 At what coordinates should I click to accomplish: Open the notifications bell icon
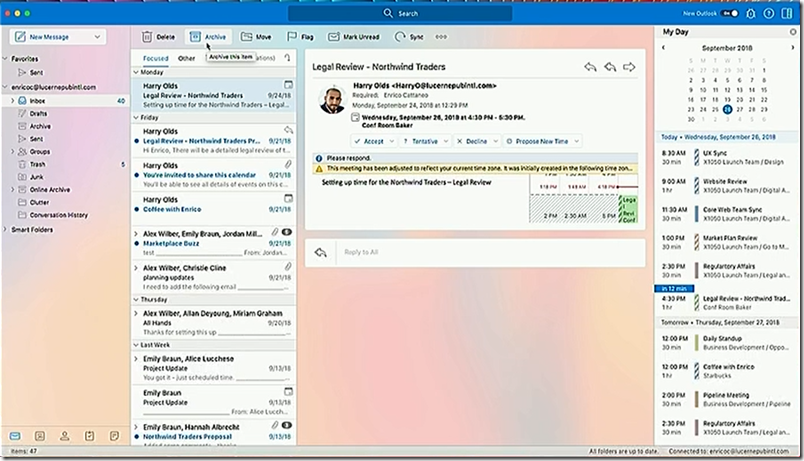point(751,14)
